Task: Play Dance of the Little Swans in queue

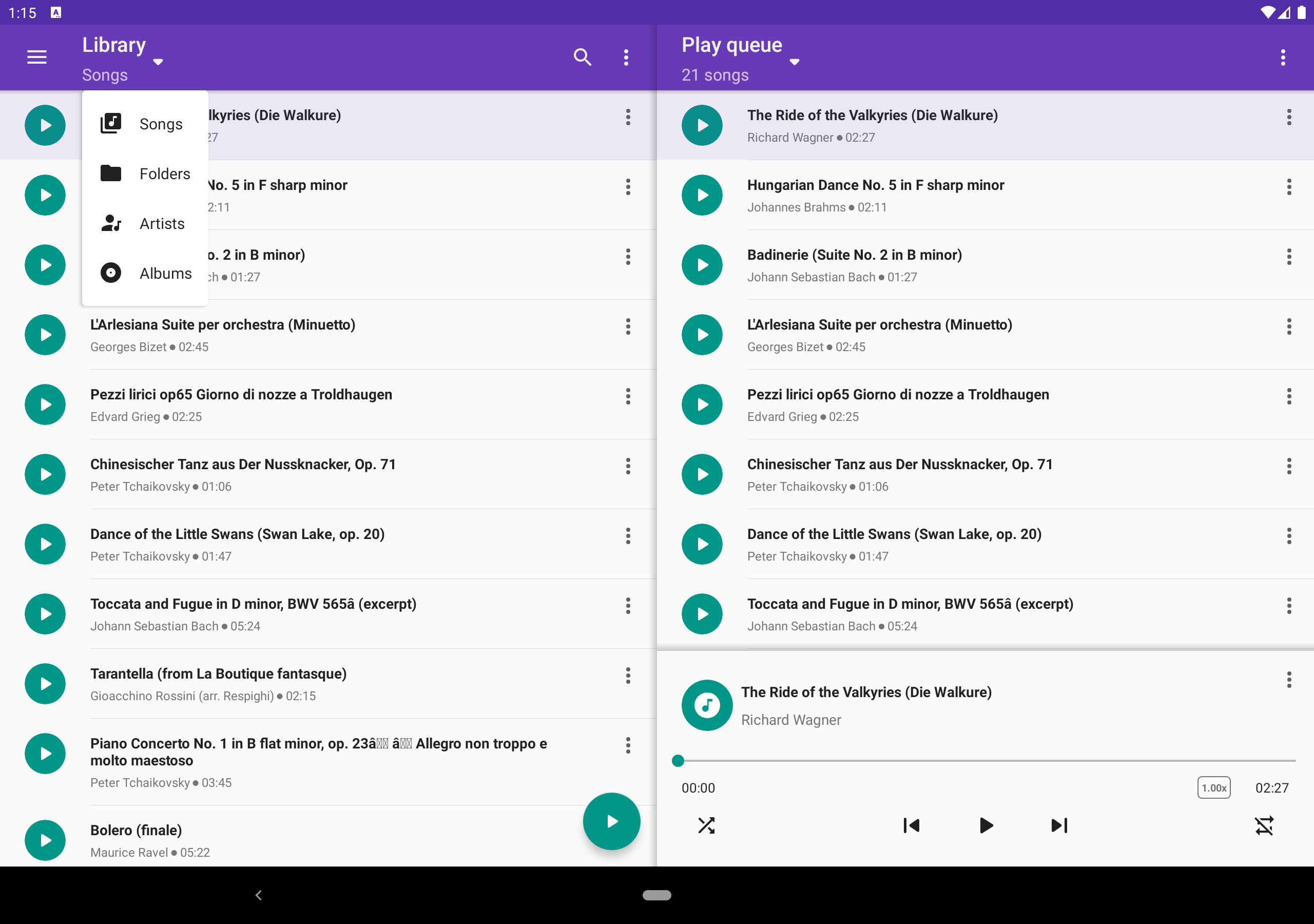Action: [x=702, y=545]
